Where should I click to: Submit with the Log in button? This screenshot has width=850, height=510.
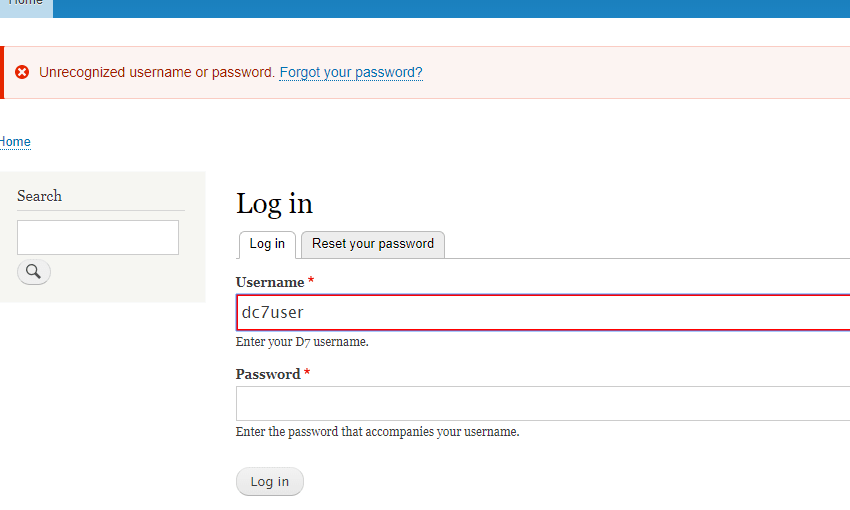point(270,481)
